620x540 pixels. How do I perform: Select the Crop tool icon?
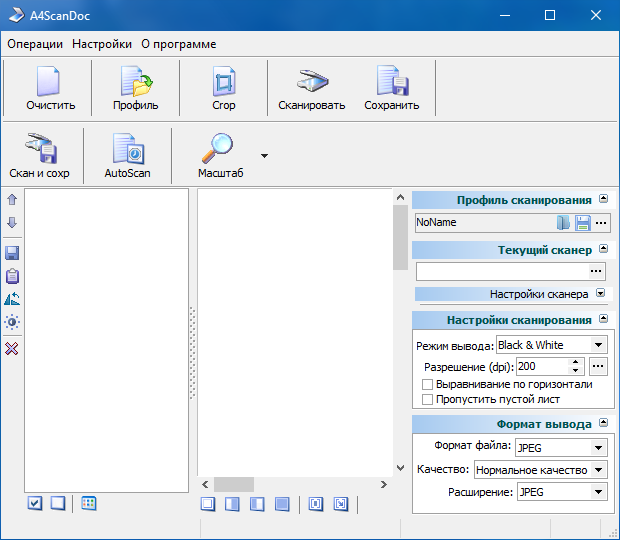[223, 83]
